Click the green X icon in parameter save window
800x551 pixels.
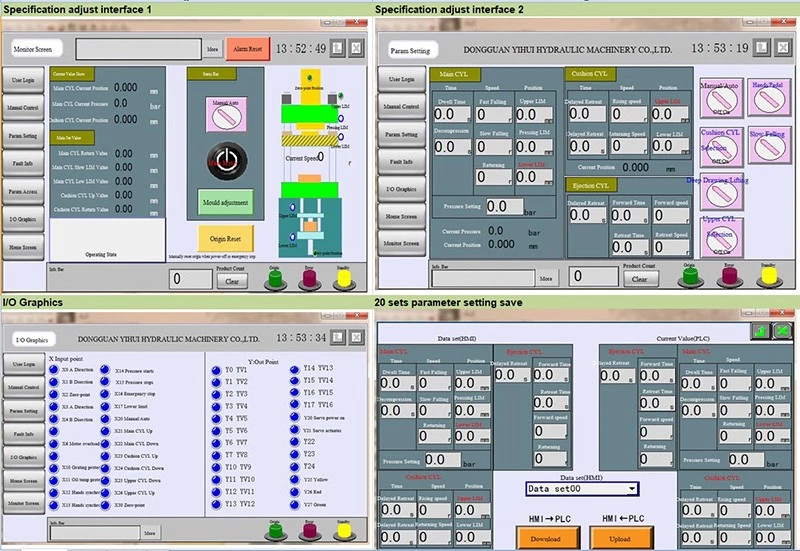(783, 331)
